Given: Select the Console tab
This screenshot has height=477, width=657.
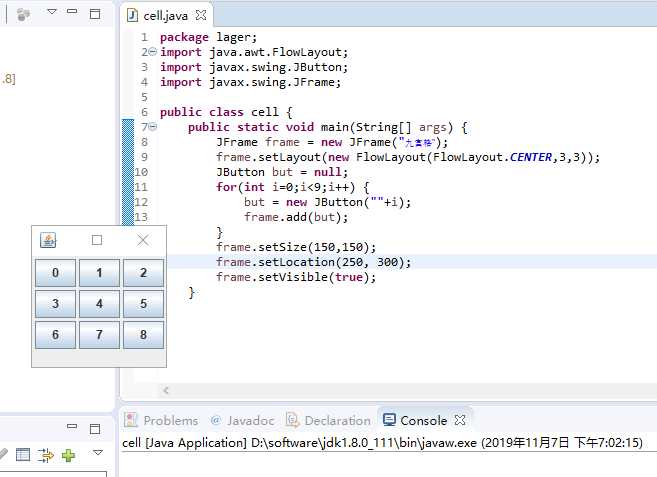Looking at the screenshot, I should (x=424, y=420).
